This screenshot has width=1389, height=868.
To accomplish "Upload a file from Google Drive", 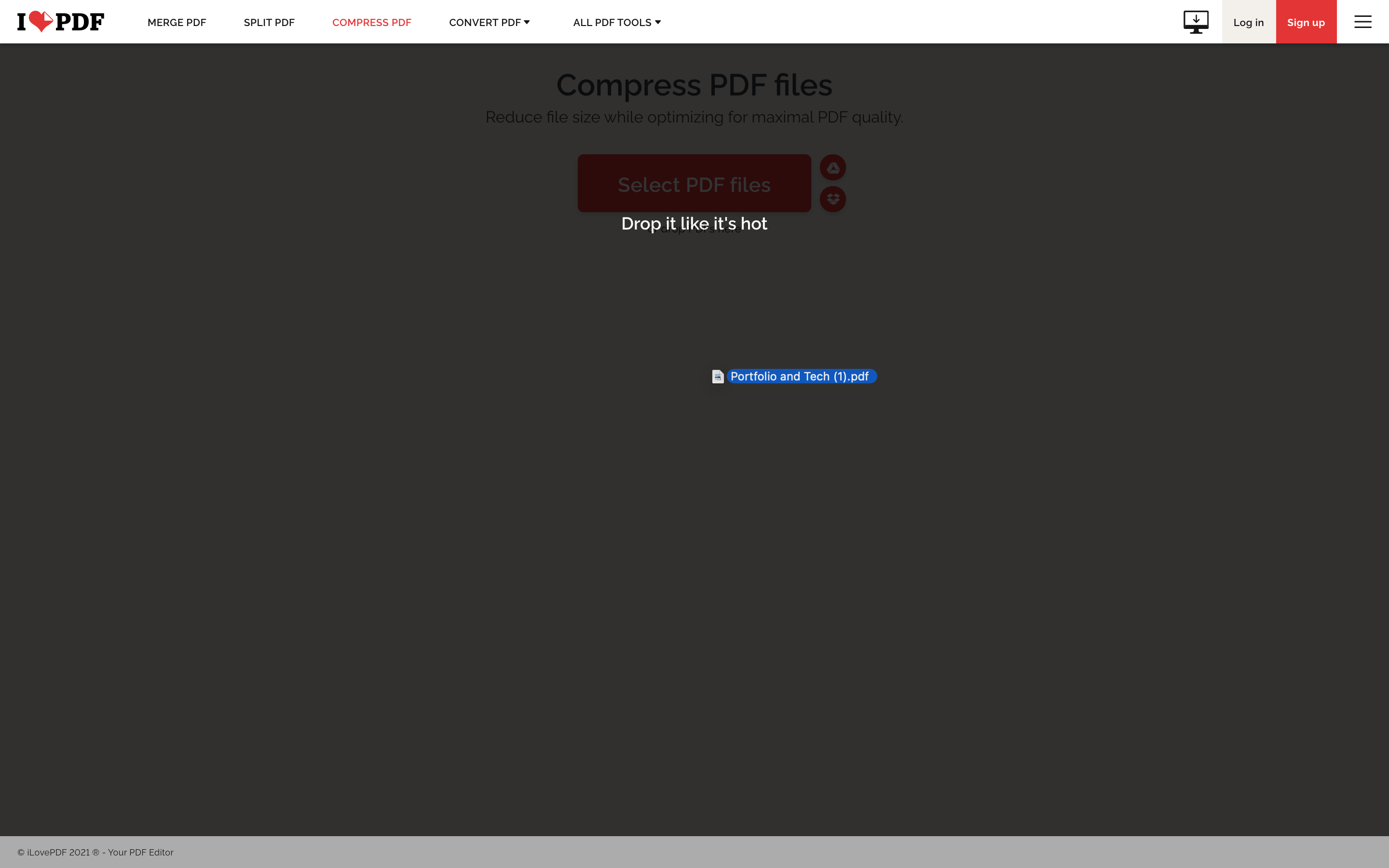I will point(833,167).
